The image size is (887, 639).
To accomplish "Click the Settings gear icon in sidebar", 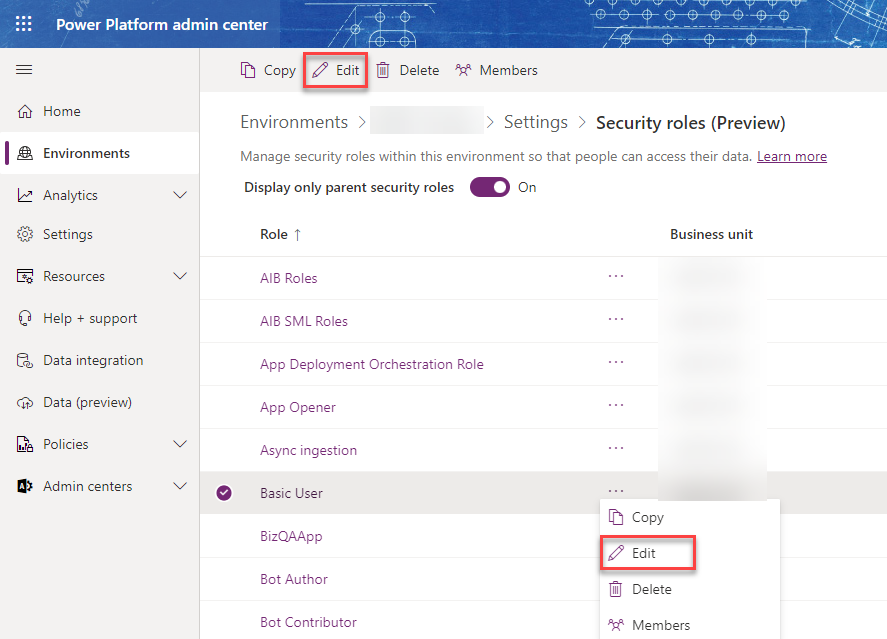I will coord(25,234).
